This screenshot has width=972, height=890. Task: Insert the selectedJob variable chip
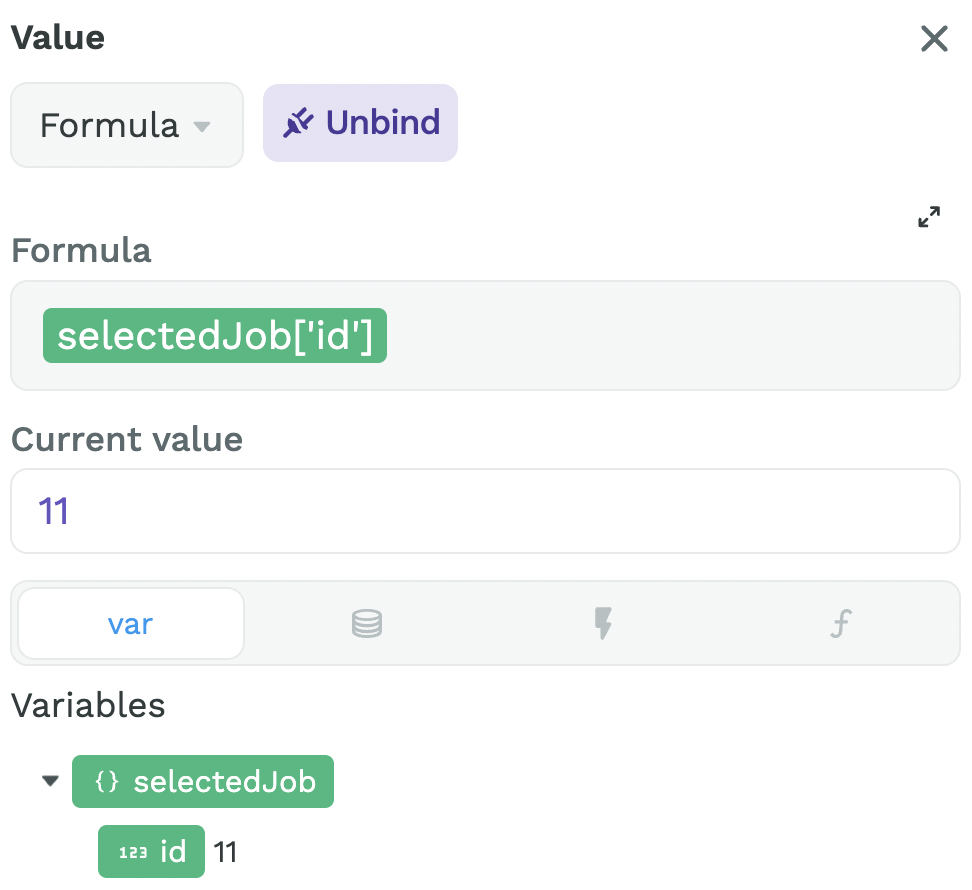tap(203, 782)
